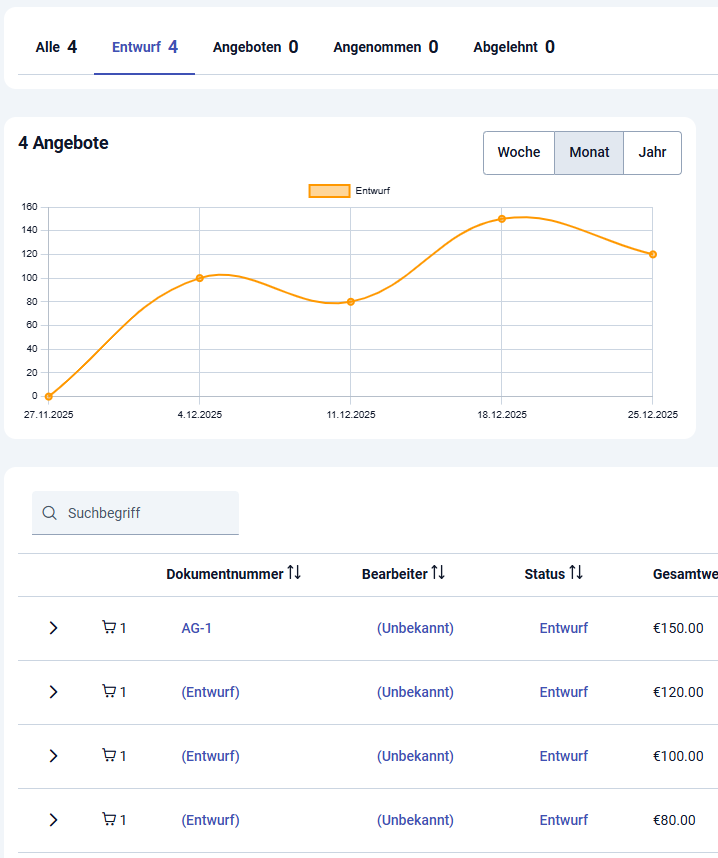Toggle the Entwurf legend swatch in the chart
718x858 pixels.
click(329, 191)
